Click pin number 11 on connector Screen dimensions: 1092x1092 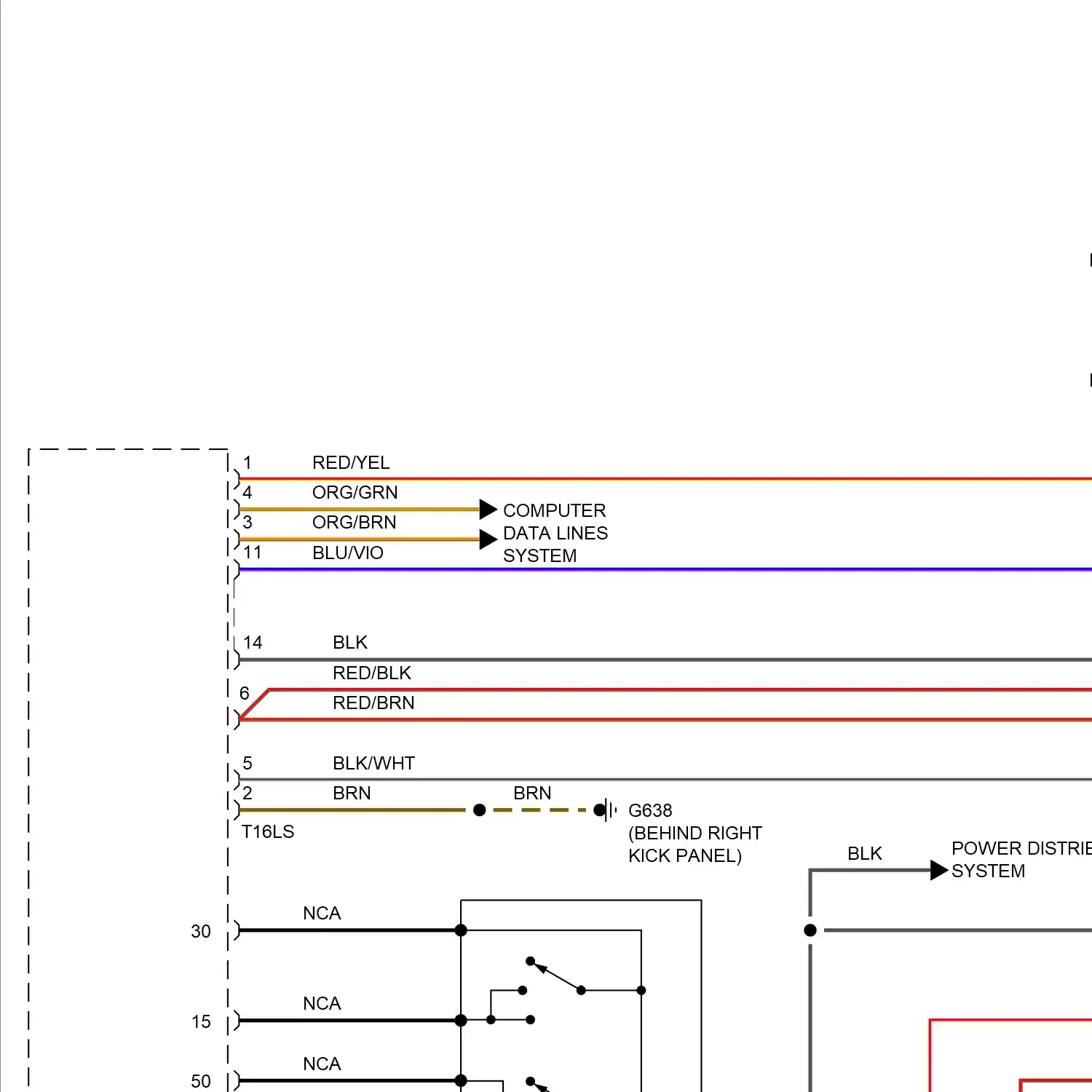(253, 553)
